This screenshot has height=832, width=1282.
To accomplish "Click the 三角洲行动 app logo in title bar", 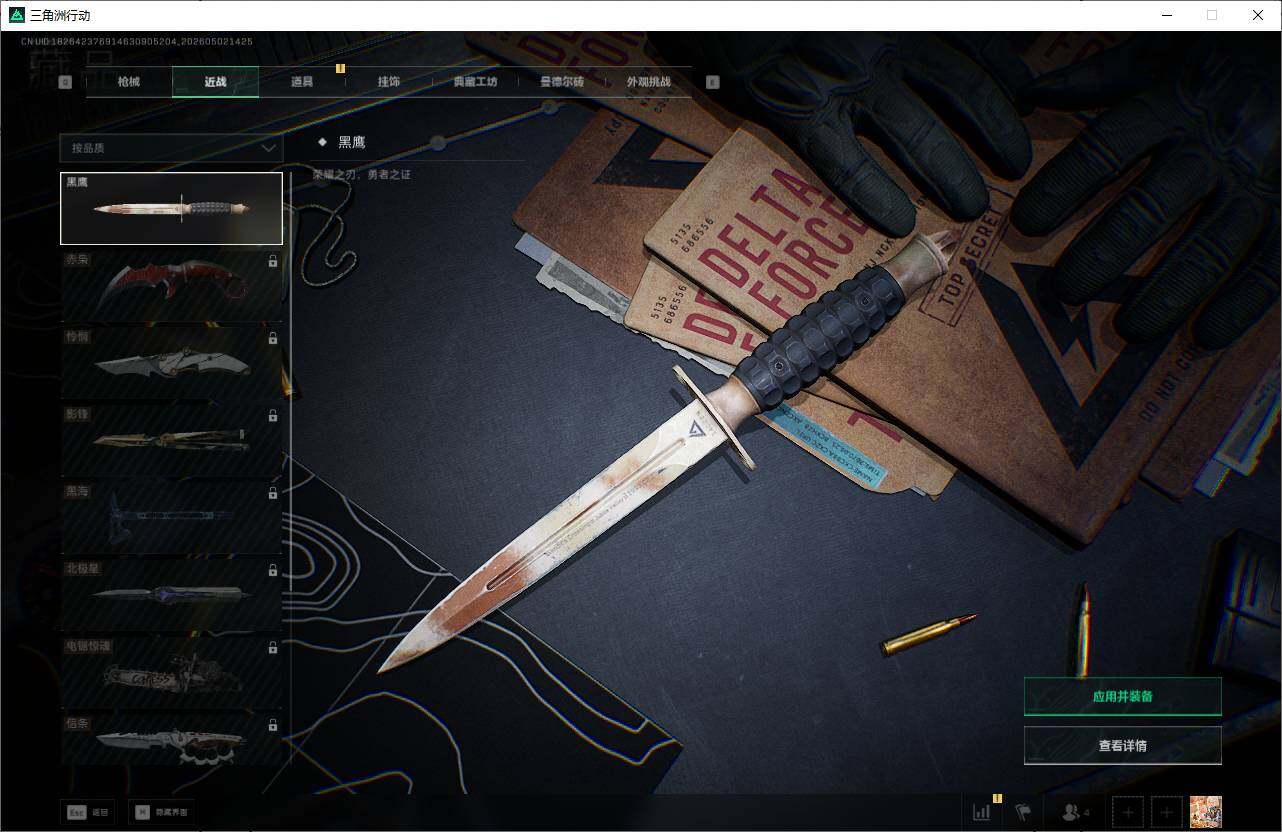I will coord(17,15).
